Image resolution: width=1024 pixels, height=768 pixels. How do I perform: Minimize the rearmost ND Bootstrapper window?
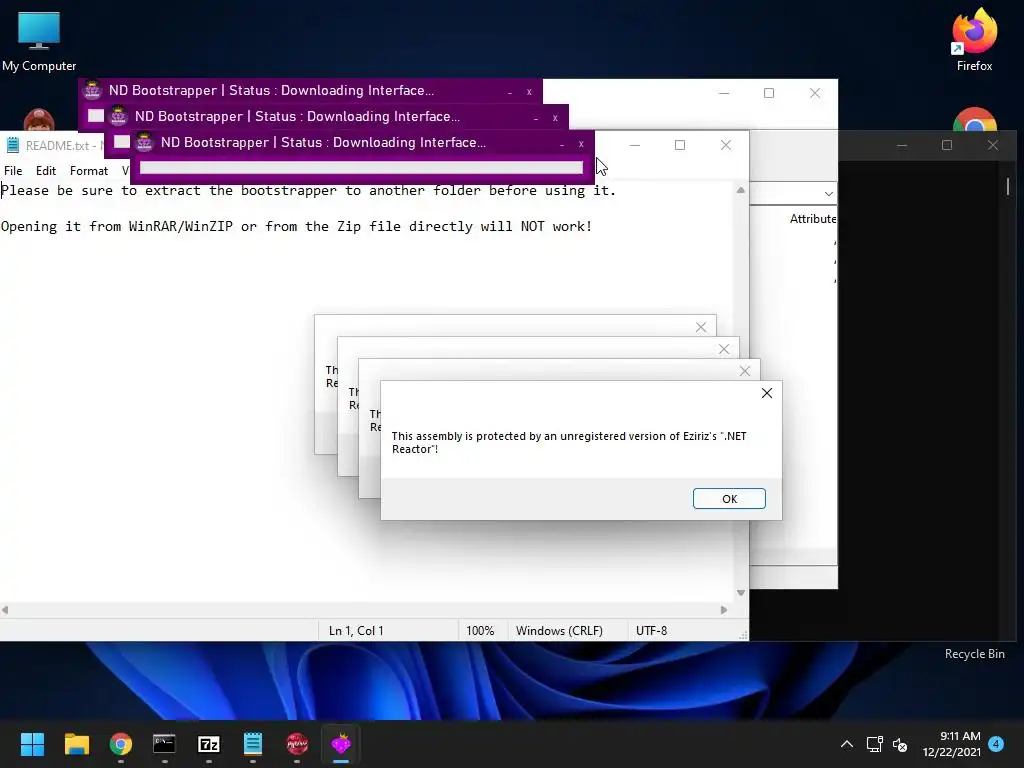click(509, 92)
